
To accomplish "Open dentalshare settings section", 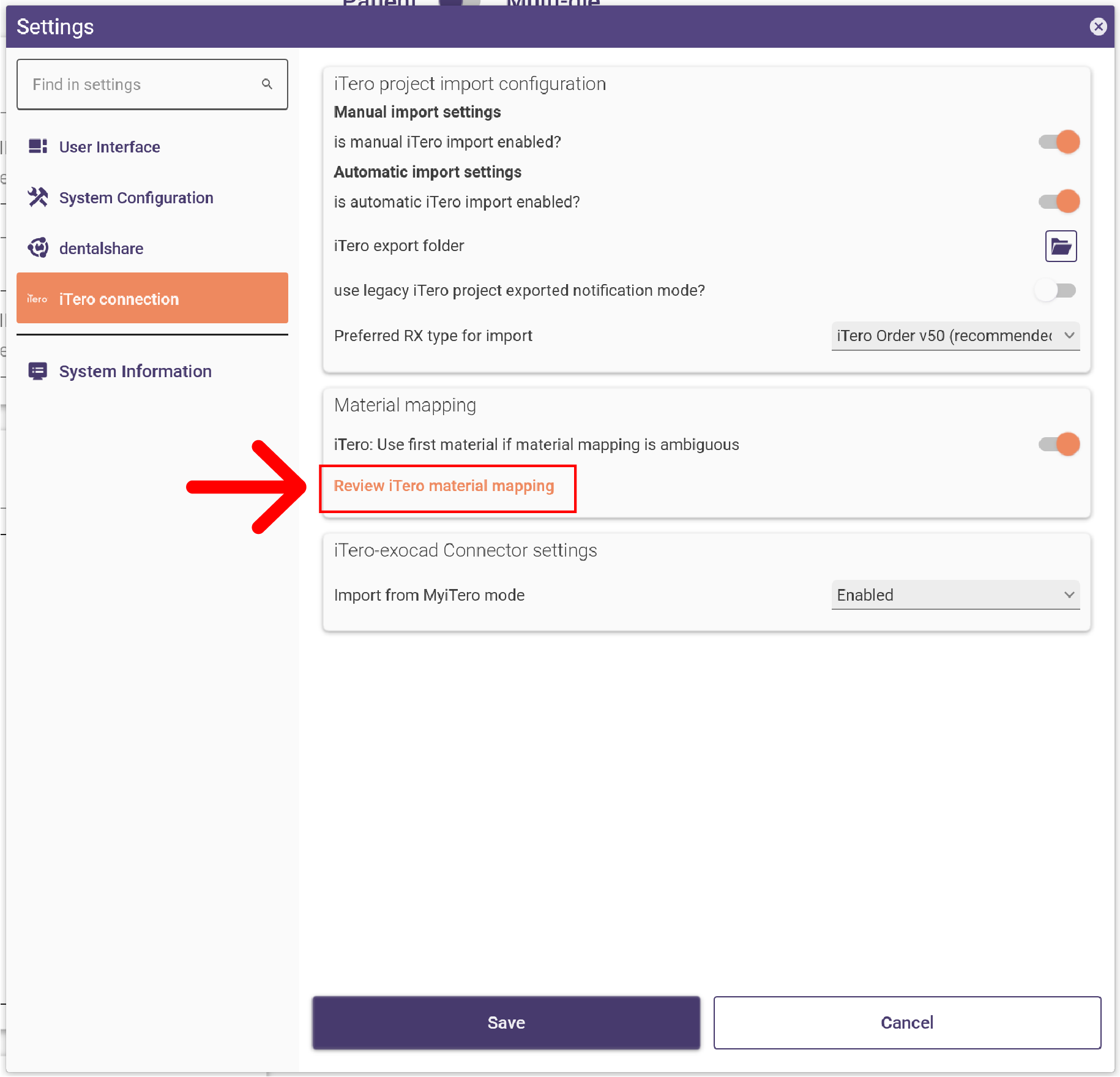I will coord(152,249).
